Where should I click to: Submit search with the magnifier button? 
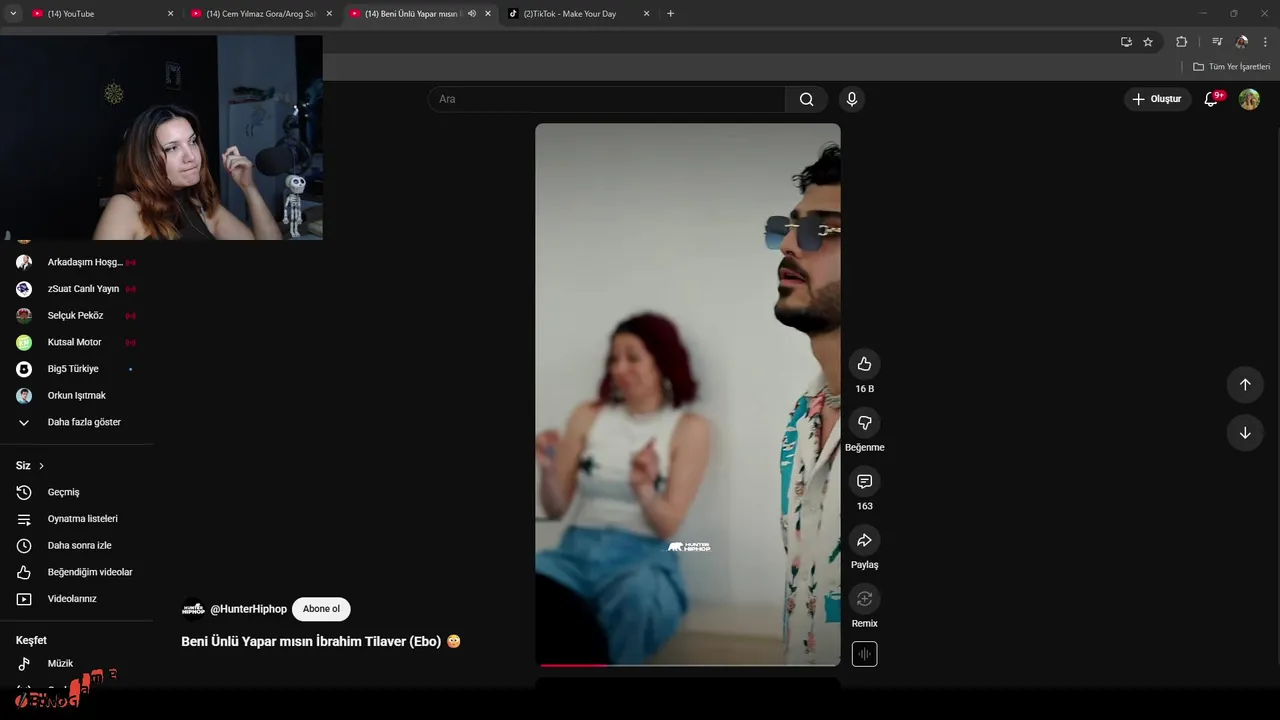click(806, 99)
